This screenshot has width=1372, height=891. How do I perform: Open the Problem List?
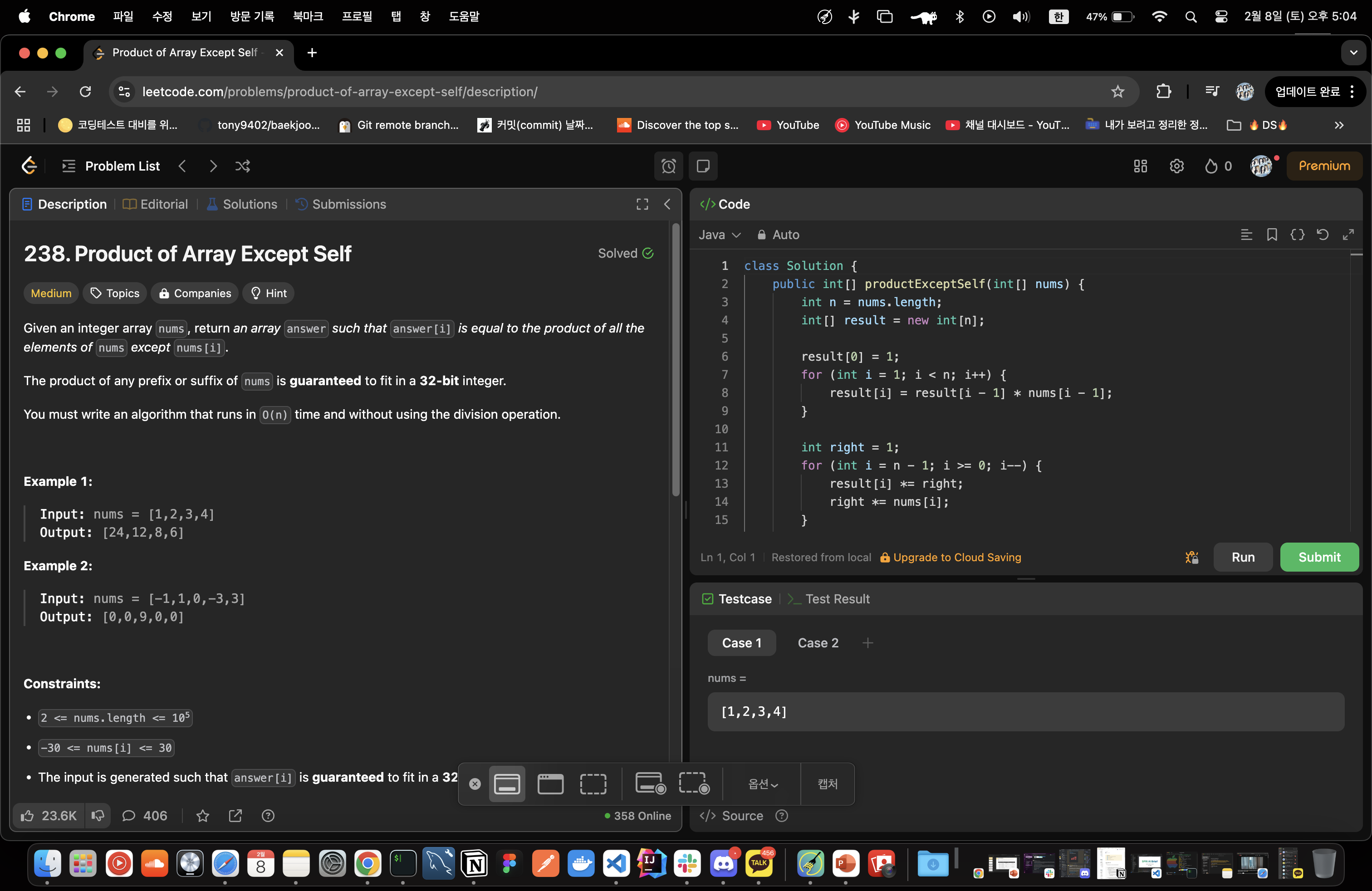coord(111,166)
